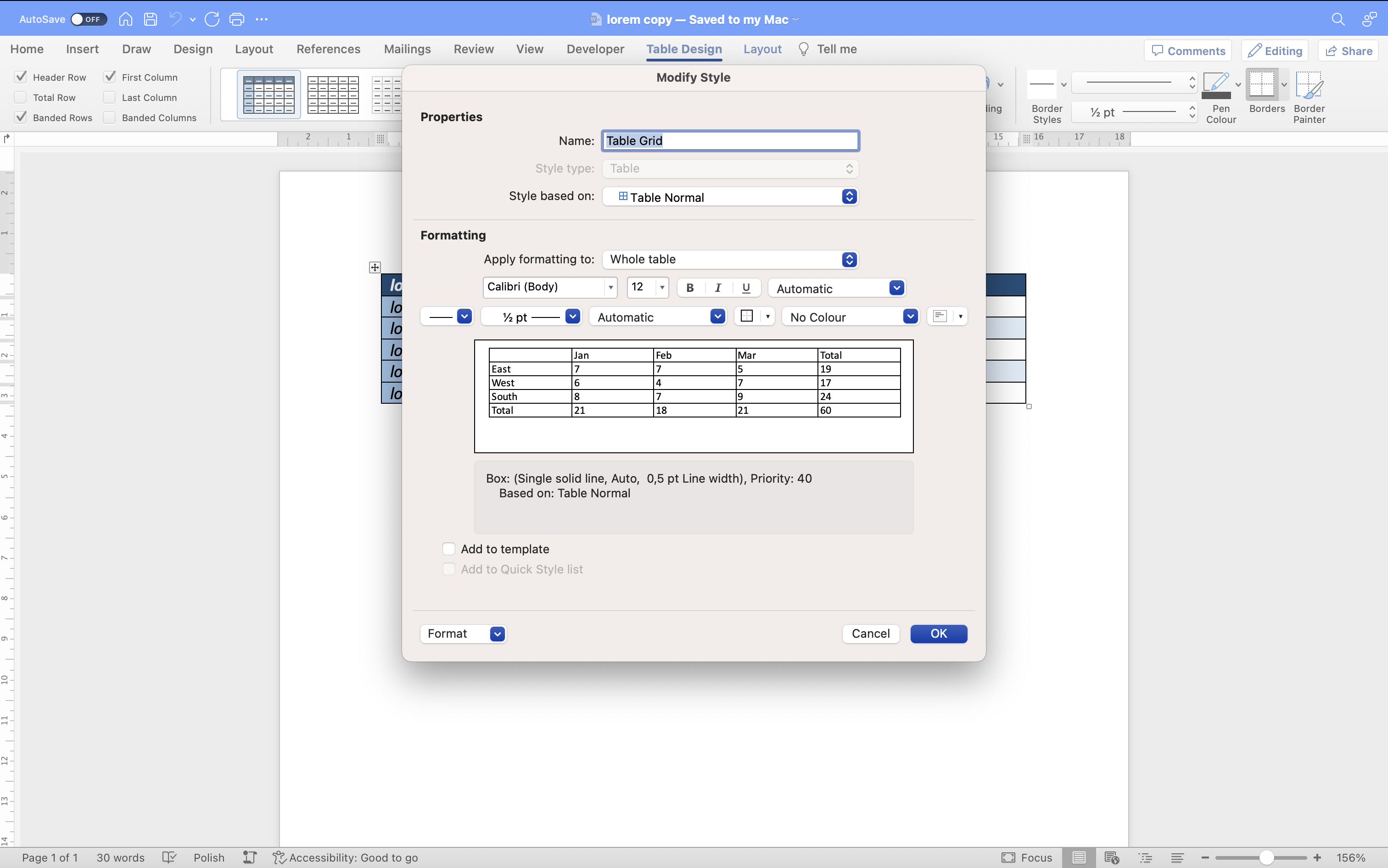Image resolution: width=1388 pixels, height=868 pixels.
Task: Click the style Name input field
Action: 730,141
